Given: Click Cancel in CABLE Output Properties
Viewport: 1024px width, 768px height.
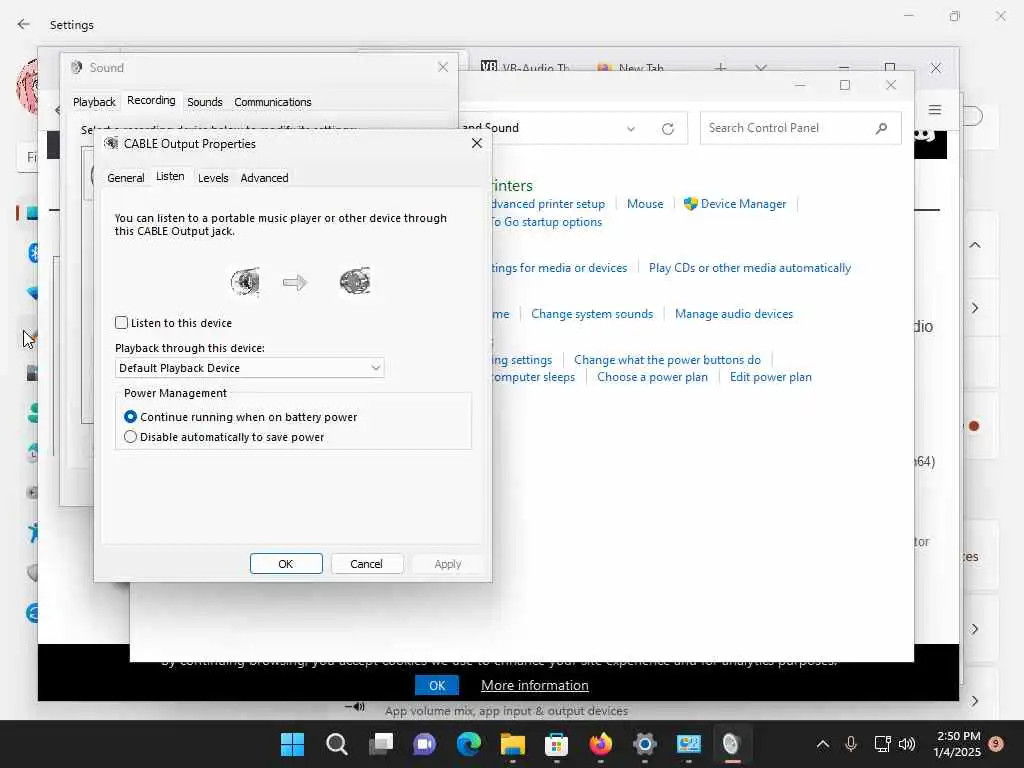Looking at the screenshot, I should (x=366, y=564).
